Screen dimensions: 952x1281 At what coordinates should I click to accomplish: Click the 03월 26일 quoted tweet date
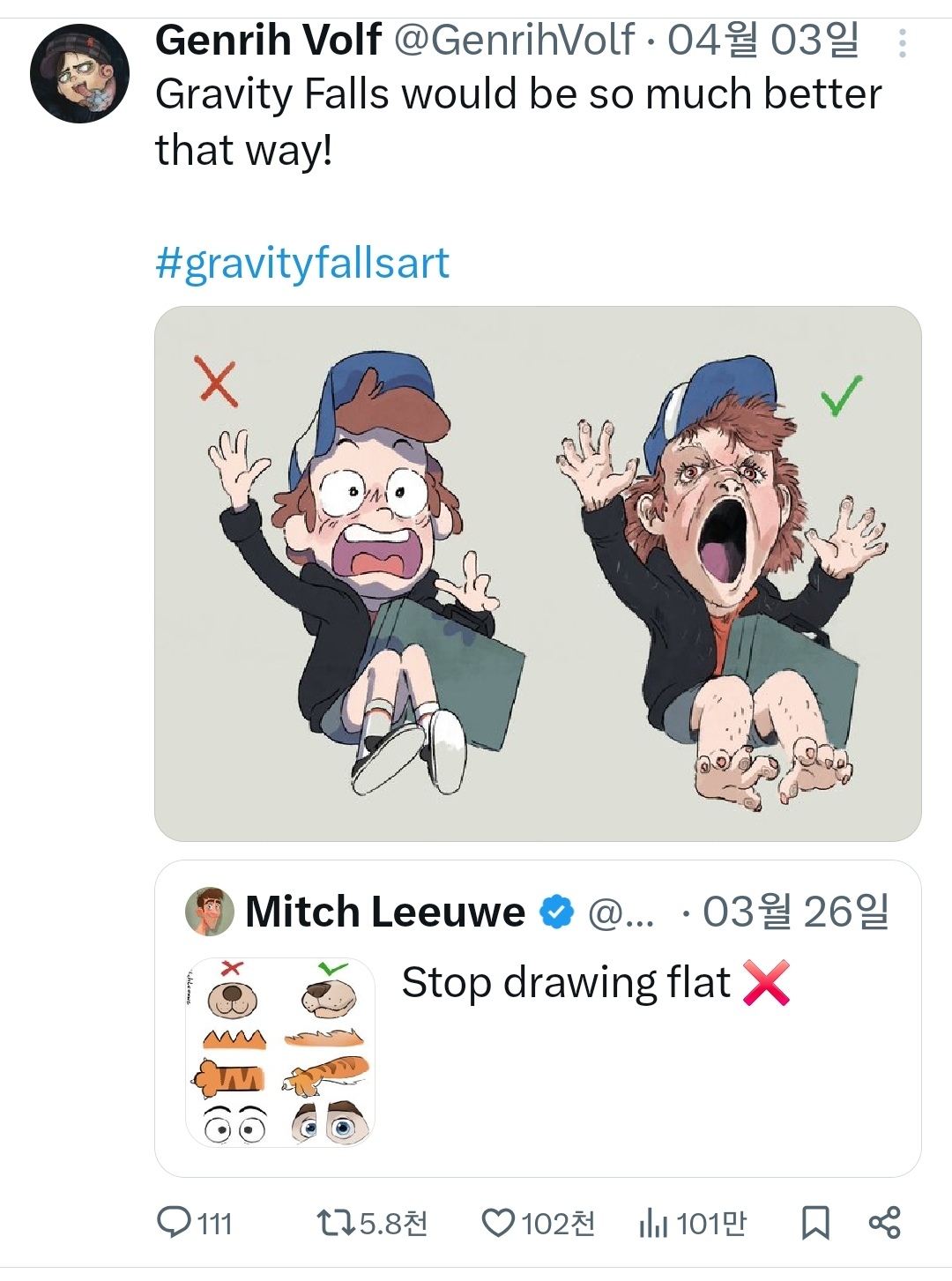click(796, 912)
